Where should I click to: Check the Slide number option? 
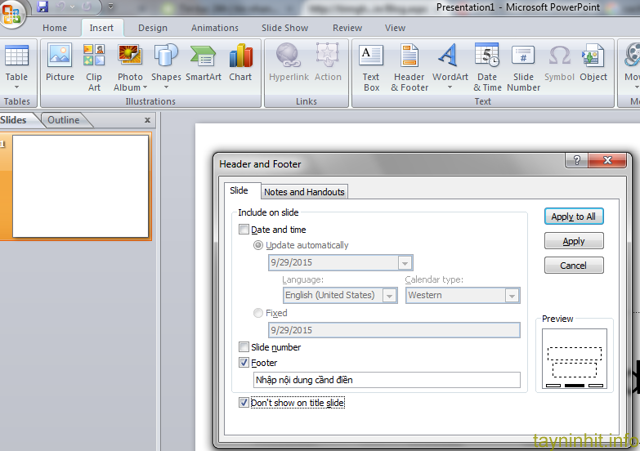pos(244,347)
